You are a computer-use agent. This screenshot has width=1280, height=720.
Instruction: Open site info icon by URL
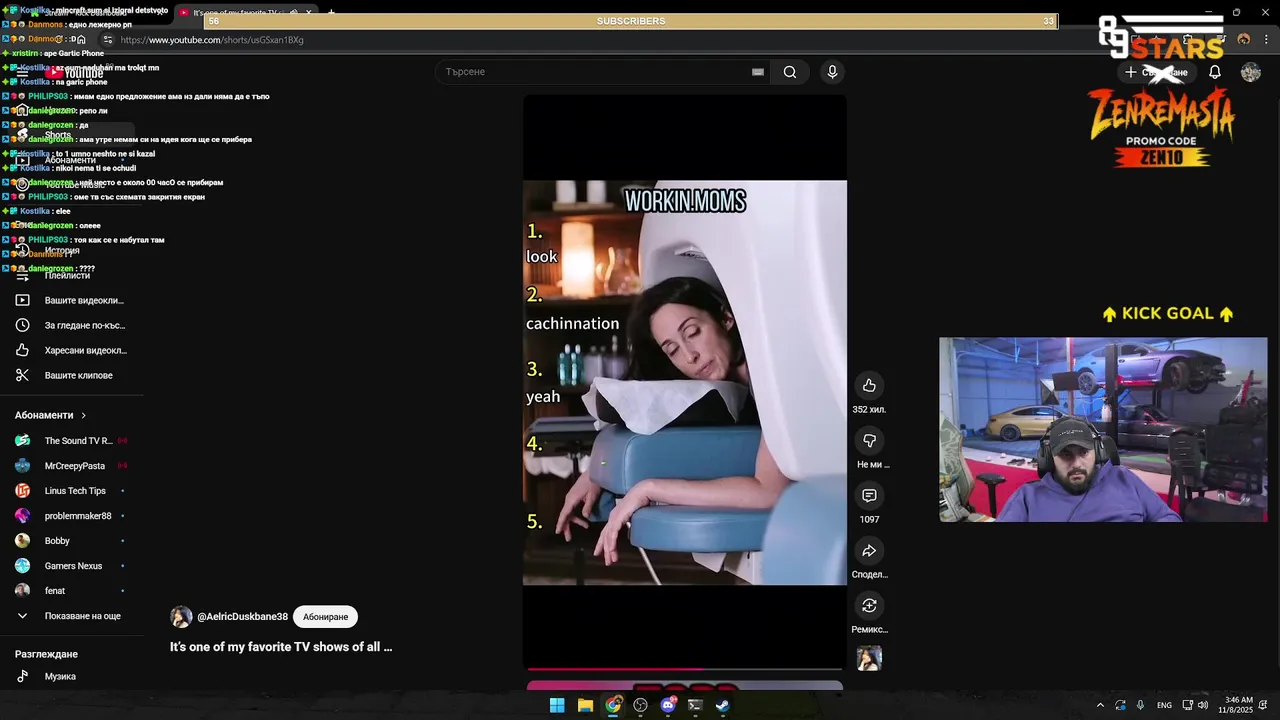107,40
